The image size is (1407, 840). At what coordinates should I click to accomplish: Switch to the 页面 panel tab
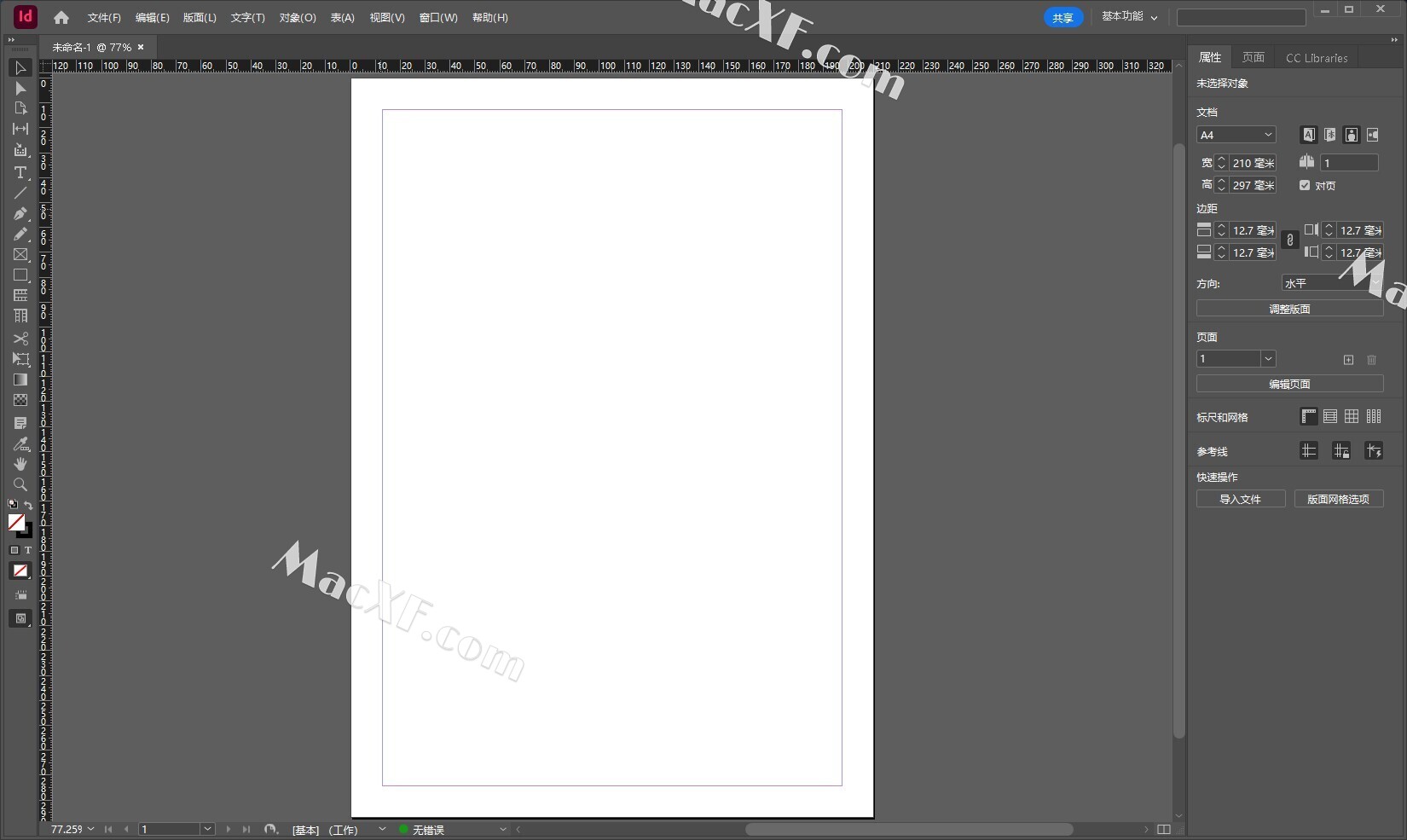[x=1254, y=57]
